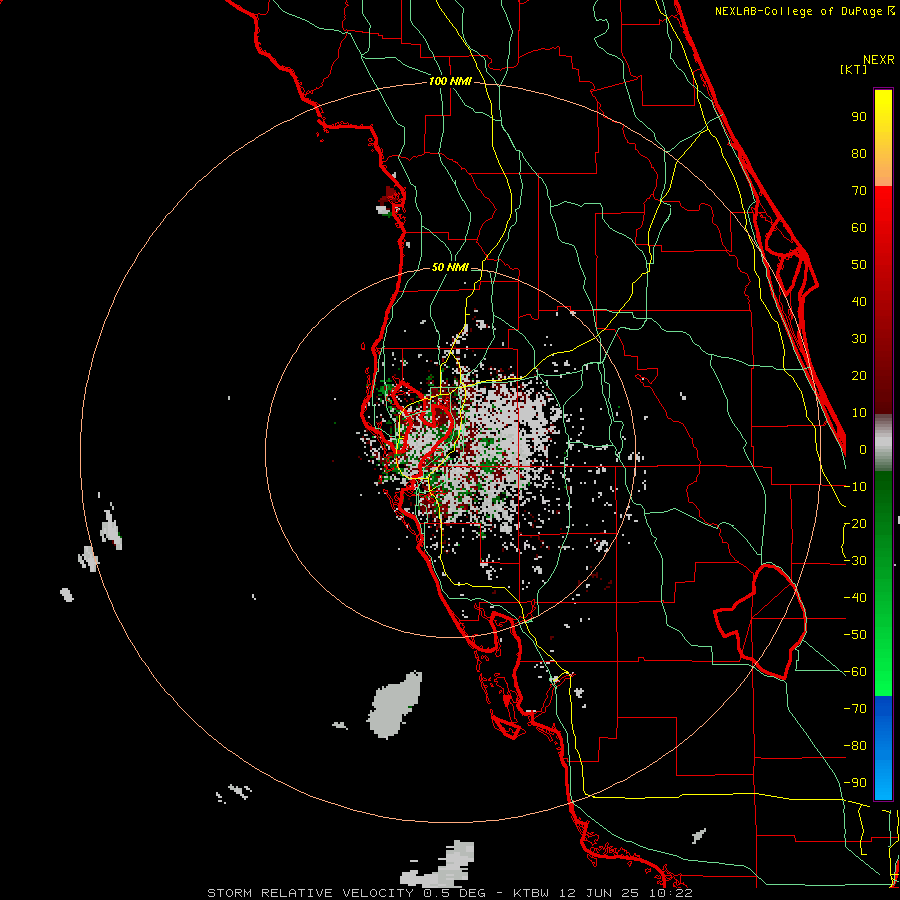Click the -60 value on the velocity scale
Viewport: 900px width, 900px height.
(x=855, y=672)
